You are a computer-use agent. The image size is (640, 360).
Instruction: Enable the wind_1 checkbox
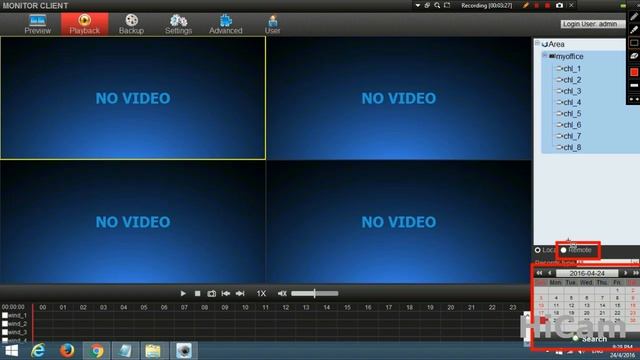point(5,316)
